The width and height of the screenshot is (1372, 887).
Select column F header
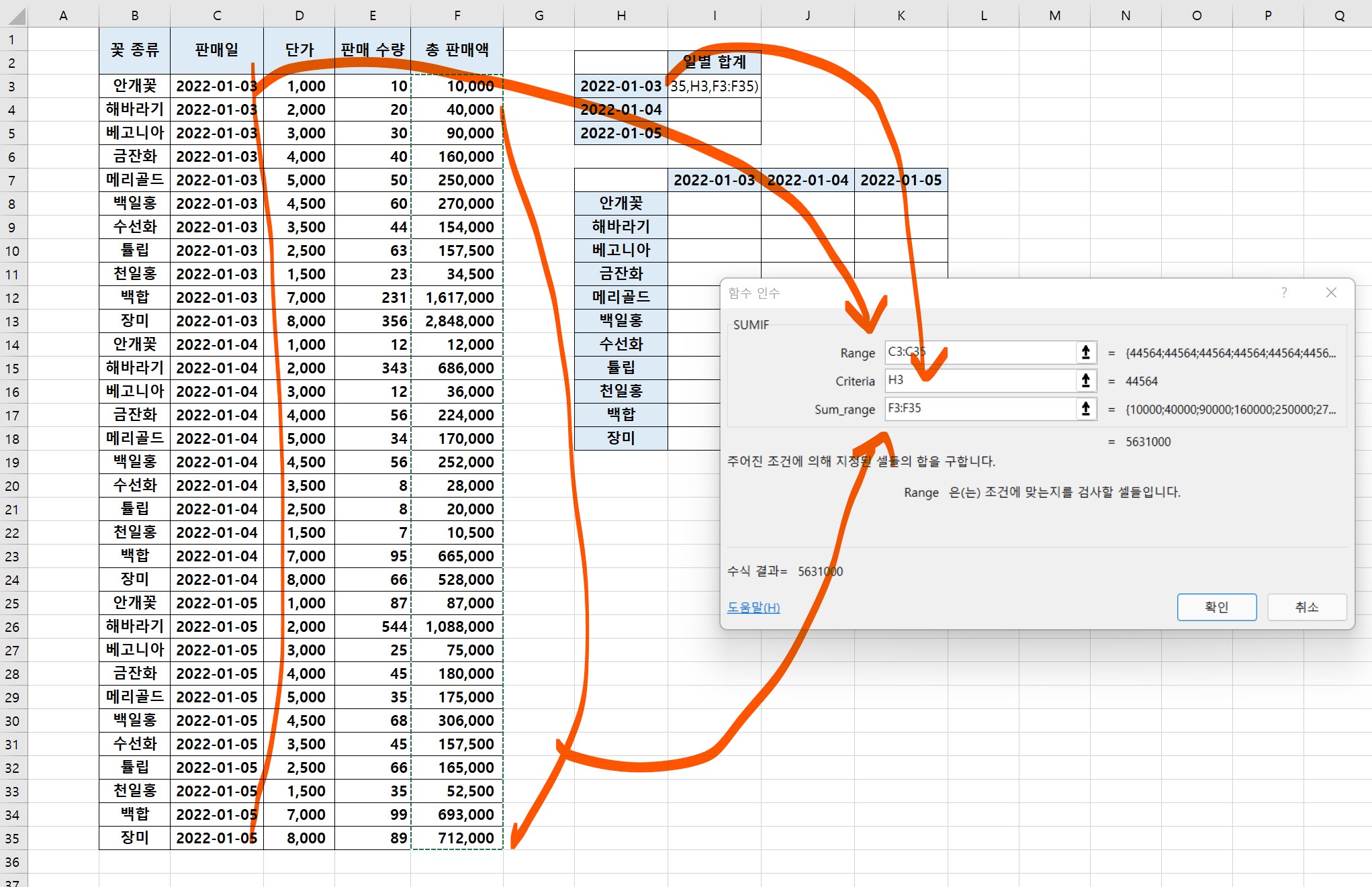click(457, 15)
